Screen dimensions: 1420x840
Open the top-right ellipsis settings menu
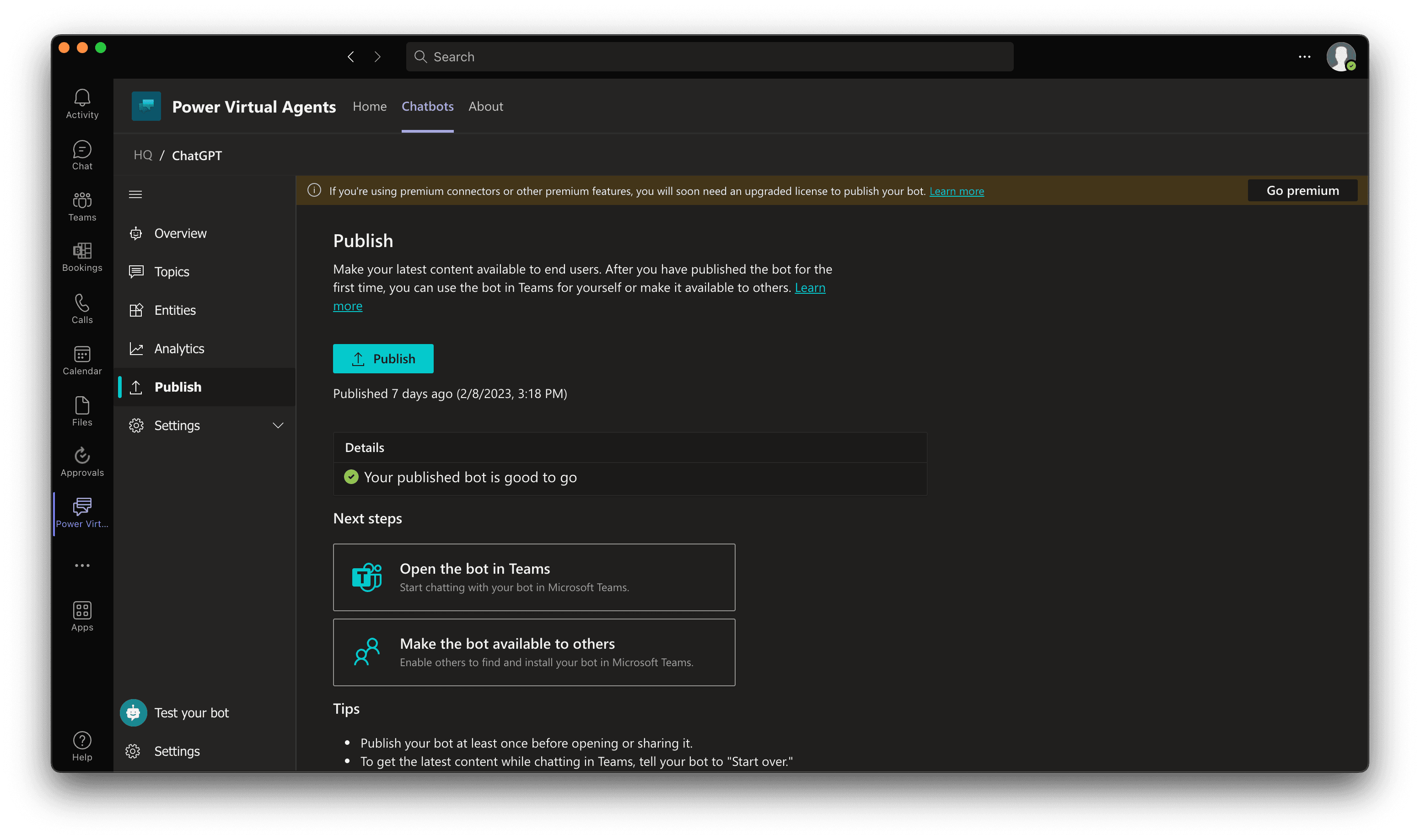tap(1304, 57)
